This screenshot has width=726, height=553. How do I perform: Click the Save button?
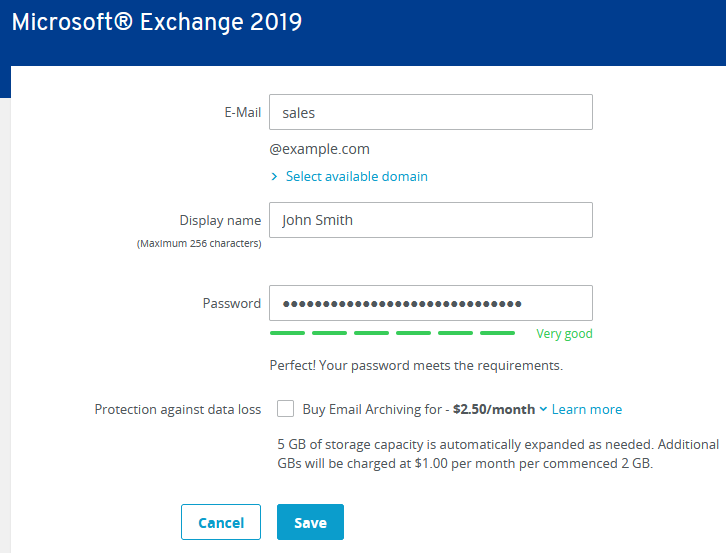click(x=310, y=522)
